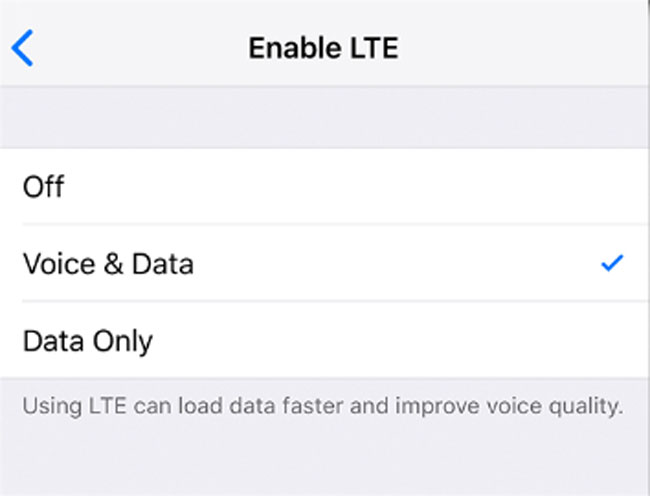Viewport: 650px width, 496px height.
Task: Select the Off option
Action: (325, 186)
